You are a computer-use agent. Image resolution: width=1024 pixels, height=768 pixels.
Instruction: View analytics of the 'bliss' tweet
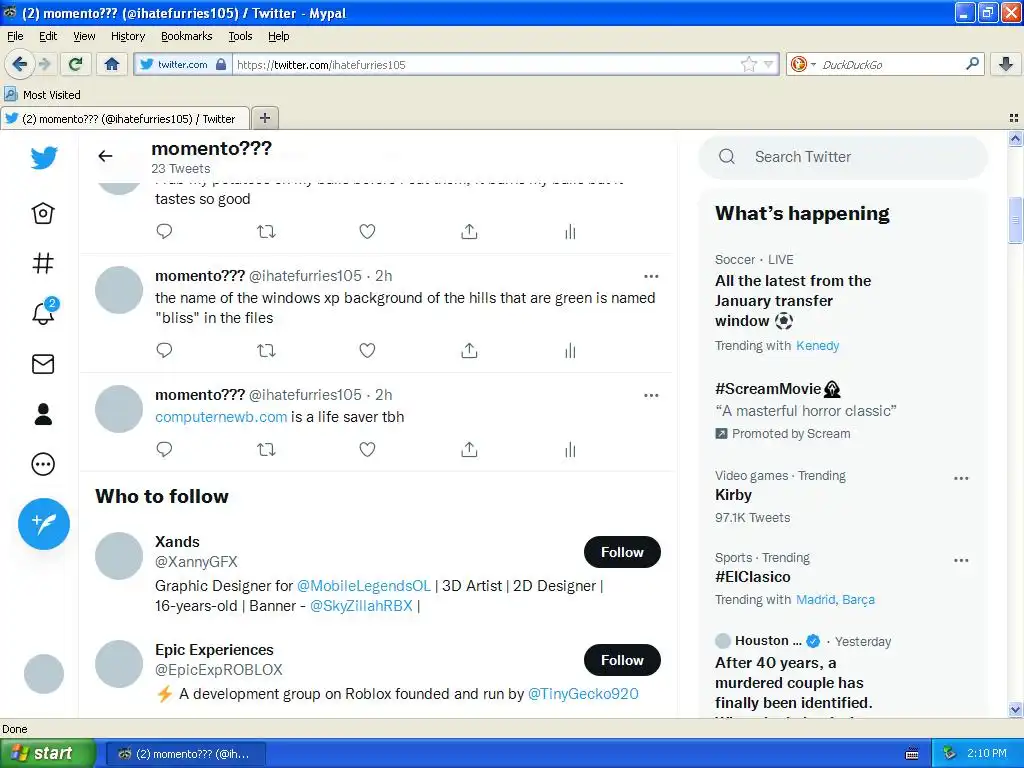pyautogui.click(x=570, y=351)
